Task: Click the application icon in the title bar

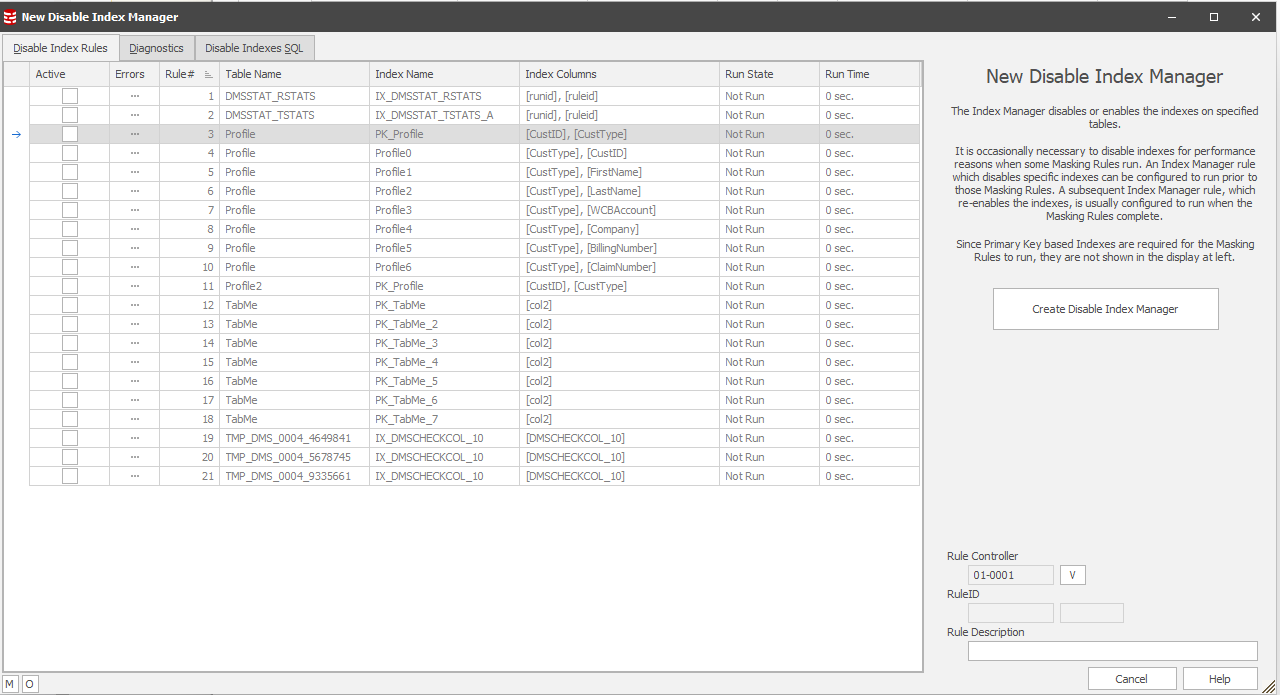Action: click(10, 17)
